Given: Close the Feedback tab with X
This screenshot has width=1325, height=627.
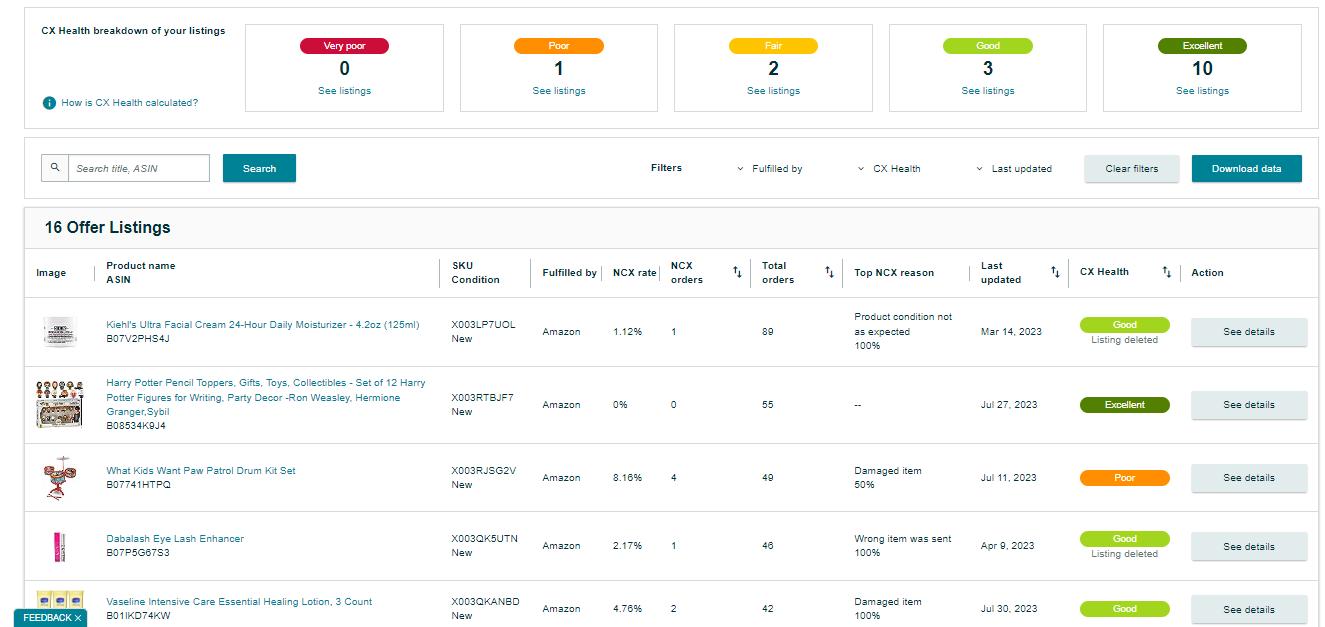Looking at the screenshot, I should (x=78, y=618).
